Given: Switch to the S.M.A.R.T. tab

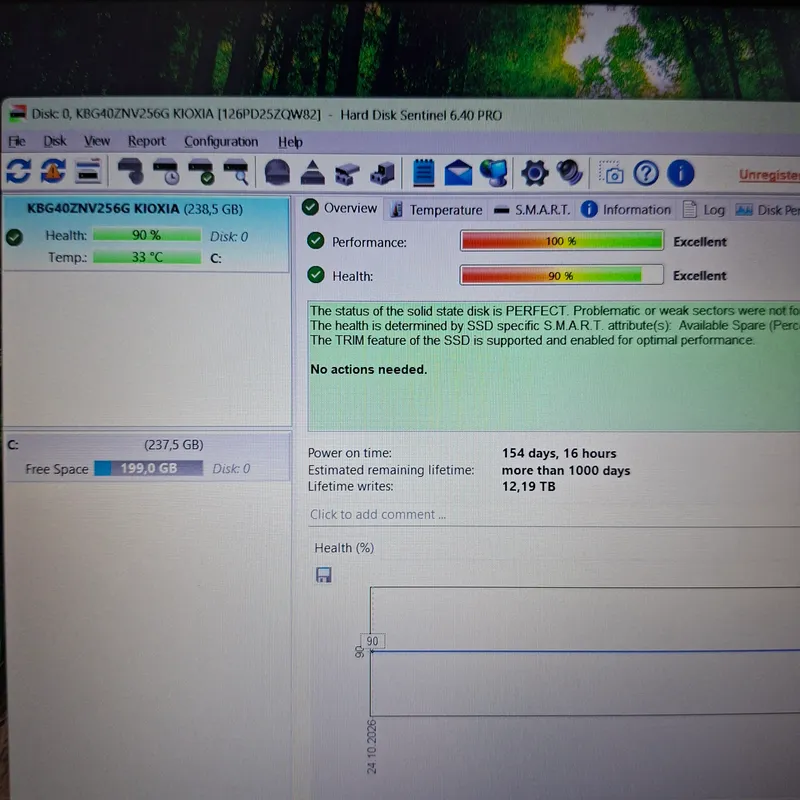Looking at the screenshot, I should (532, 210).
